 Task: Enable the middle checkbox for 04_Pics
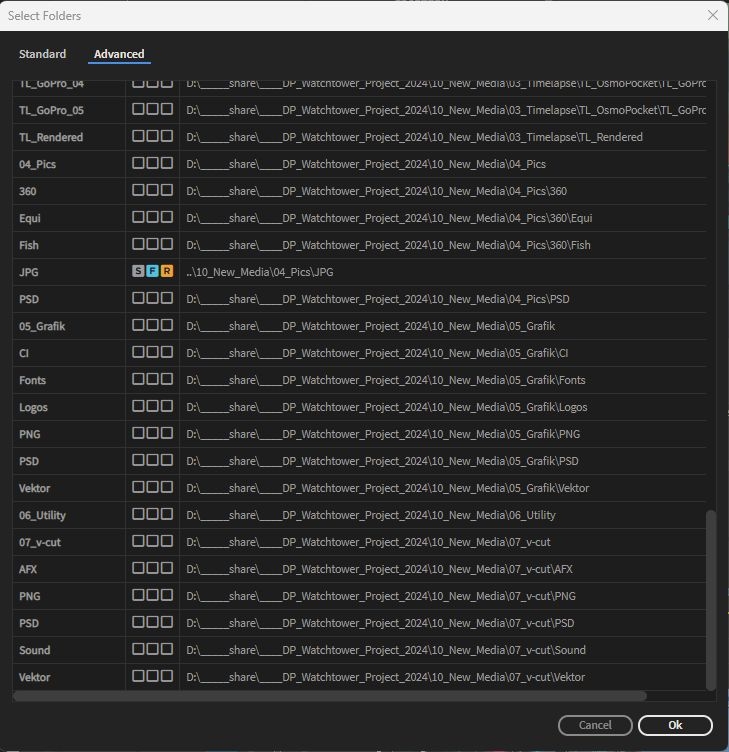153,163
